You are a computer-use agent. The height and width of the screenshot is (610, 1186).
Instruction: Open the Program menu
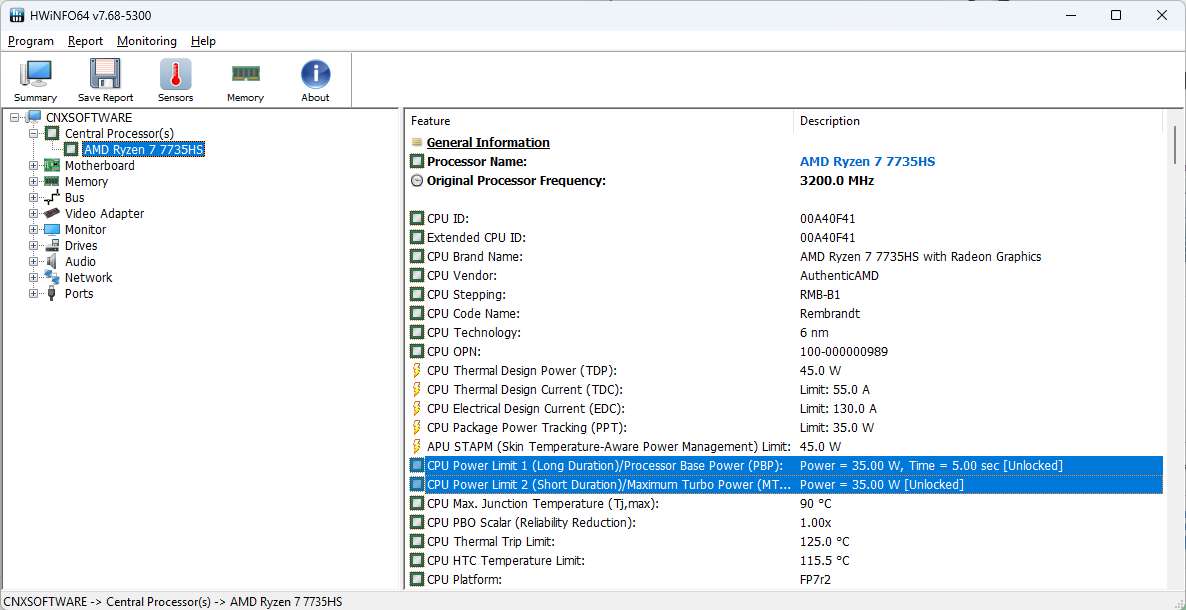click(x=31, y=41)
